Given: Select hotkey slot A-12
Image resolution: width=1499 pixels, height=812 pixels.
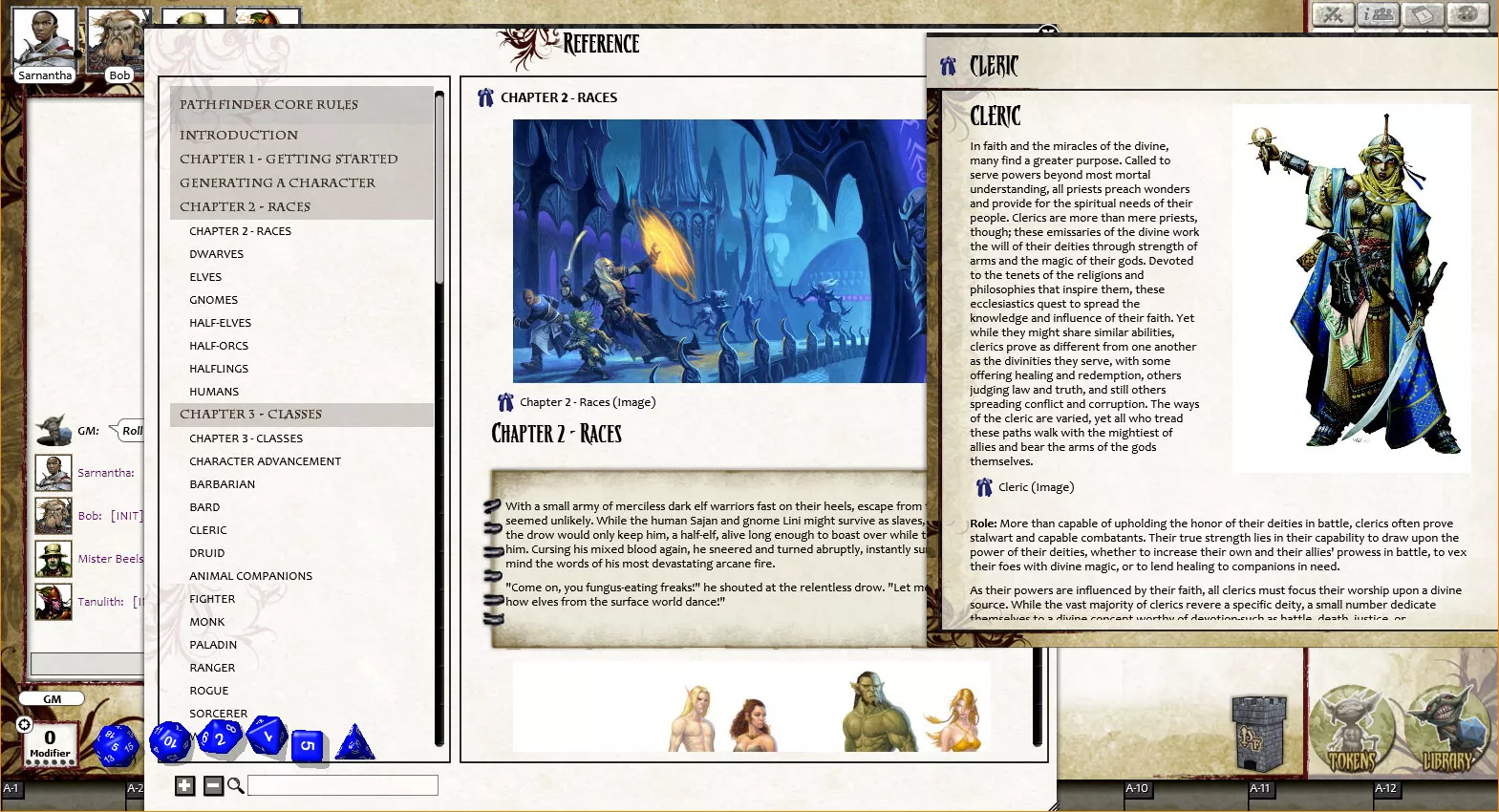Looking at the screenshot, I should coord(1385,788).
